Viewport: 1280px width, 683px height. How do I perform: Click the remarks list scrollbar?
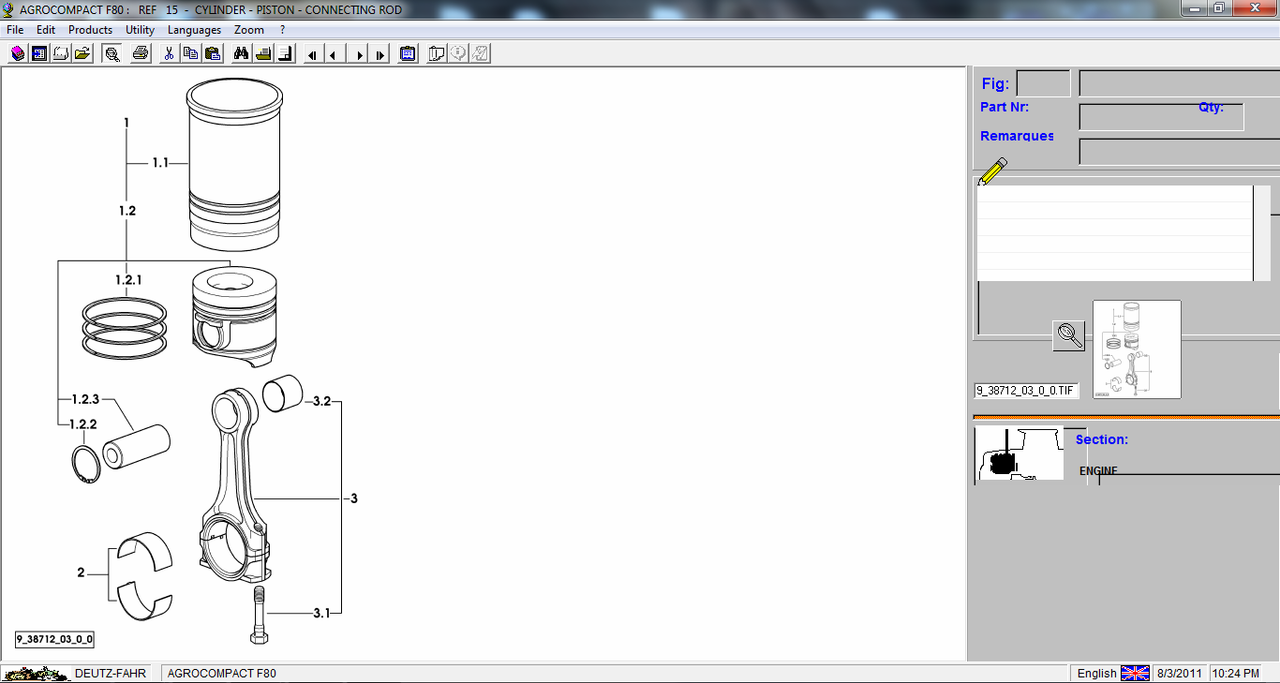1261,233
